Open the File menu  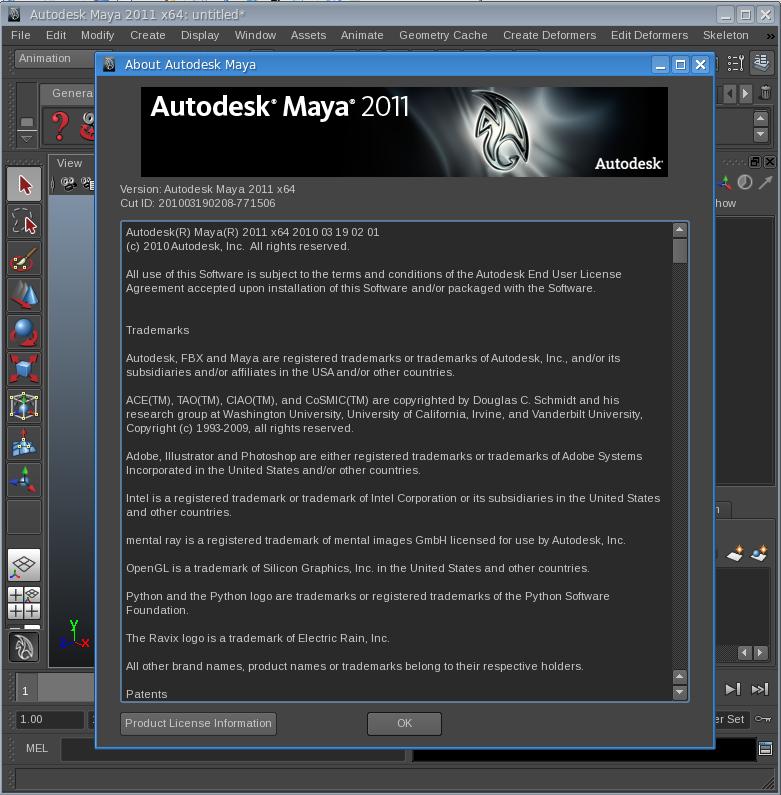(21, 35)
